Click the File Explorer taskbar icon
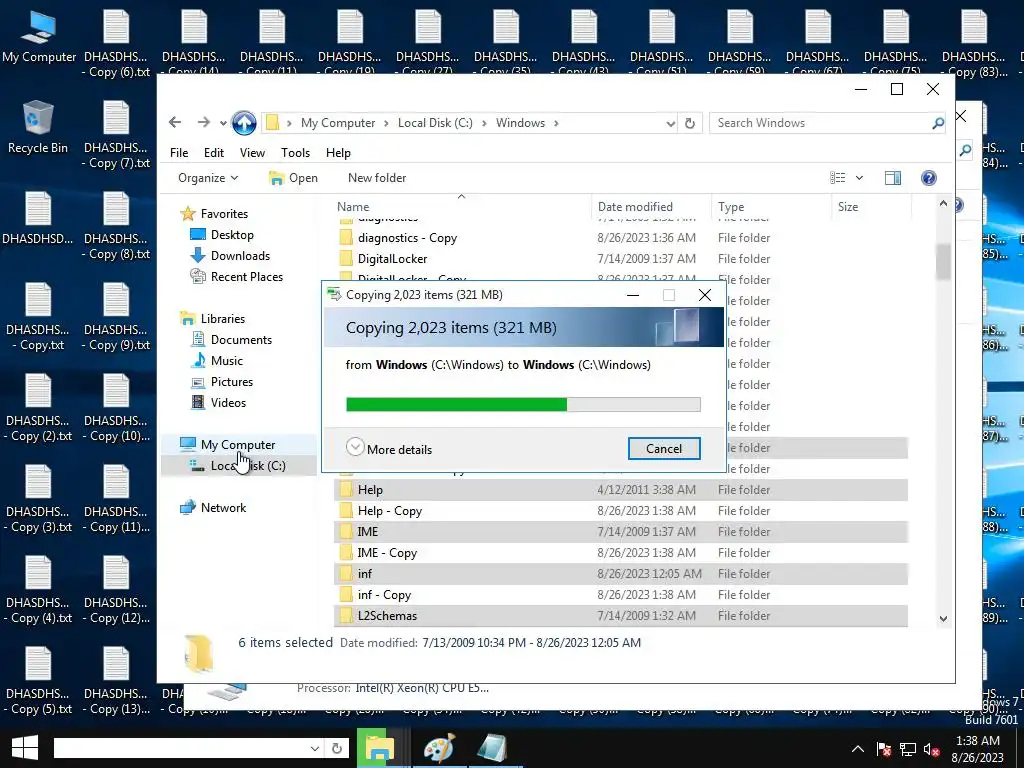This screenshot has width=1024, height=768. pyautogui.click(x=379, y=748)
